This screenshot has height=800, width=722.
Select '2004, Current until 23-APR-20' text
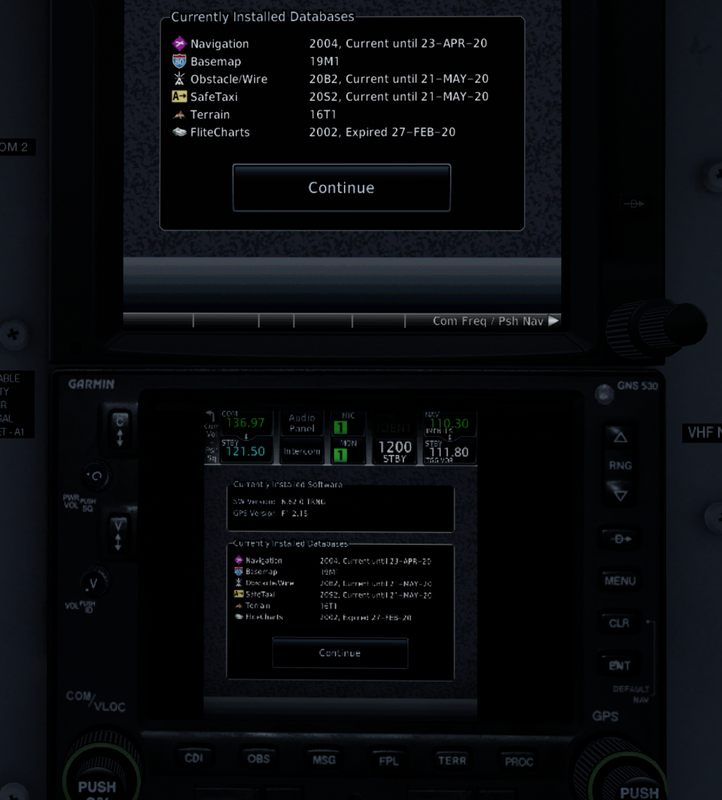pos(398,43)
